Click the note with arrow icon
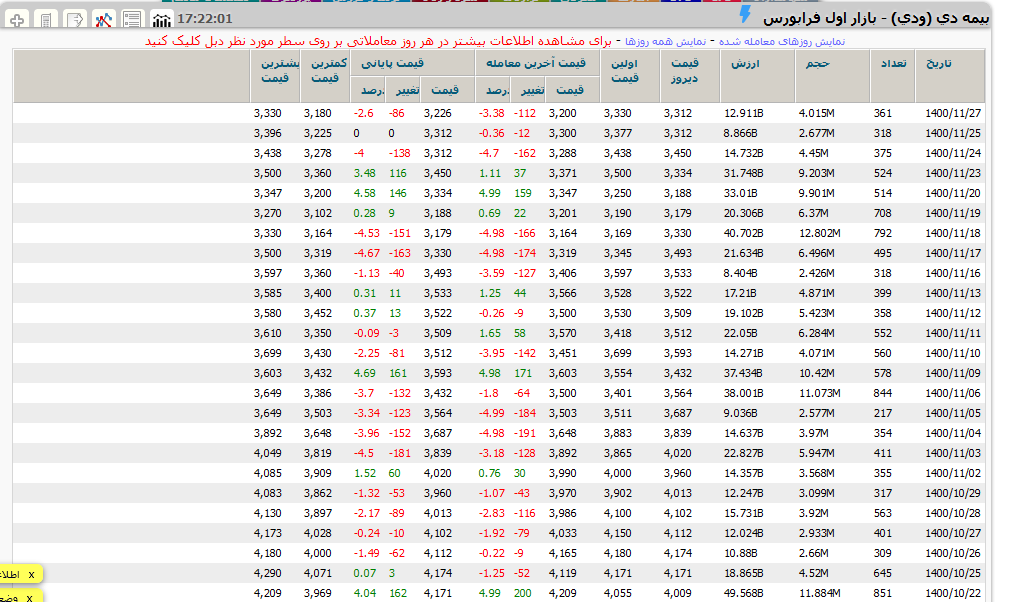Viewport: 1014px width, 602px height. pyautogui.click(x=75, y=19)
